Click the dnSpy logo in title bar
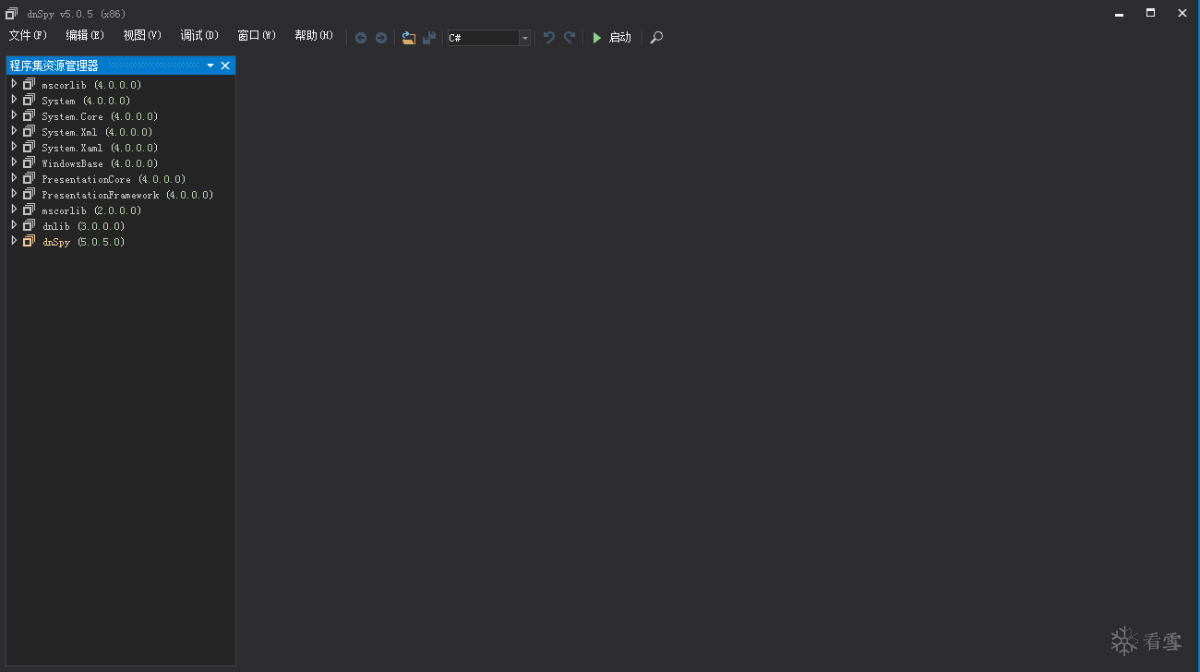Image resolution: width=1200 pixels, height=672 pixels. click(x=12, y=14)
